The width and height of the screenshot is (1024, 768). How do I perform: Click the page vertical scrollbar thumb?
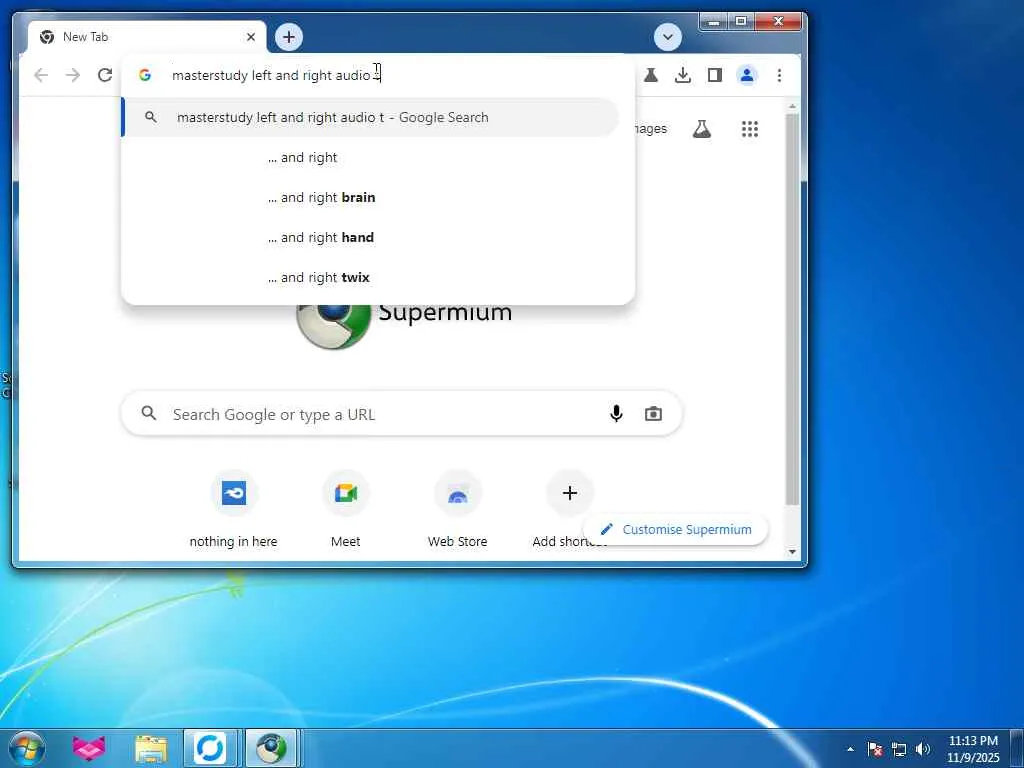point(792,310)
